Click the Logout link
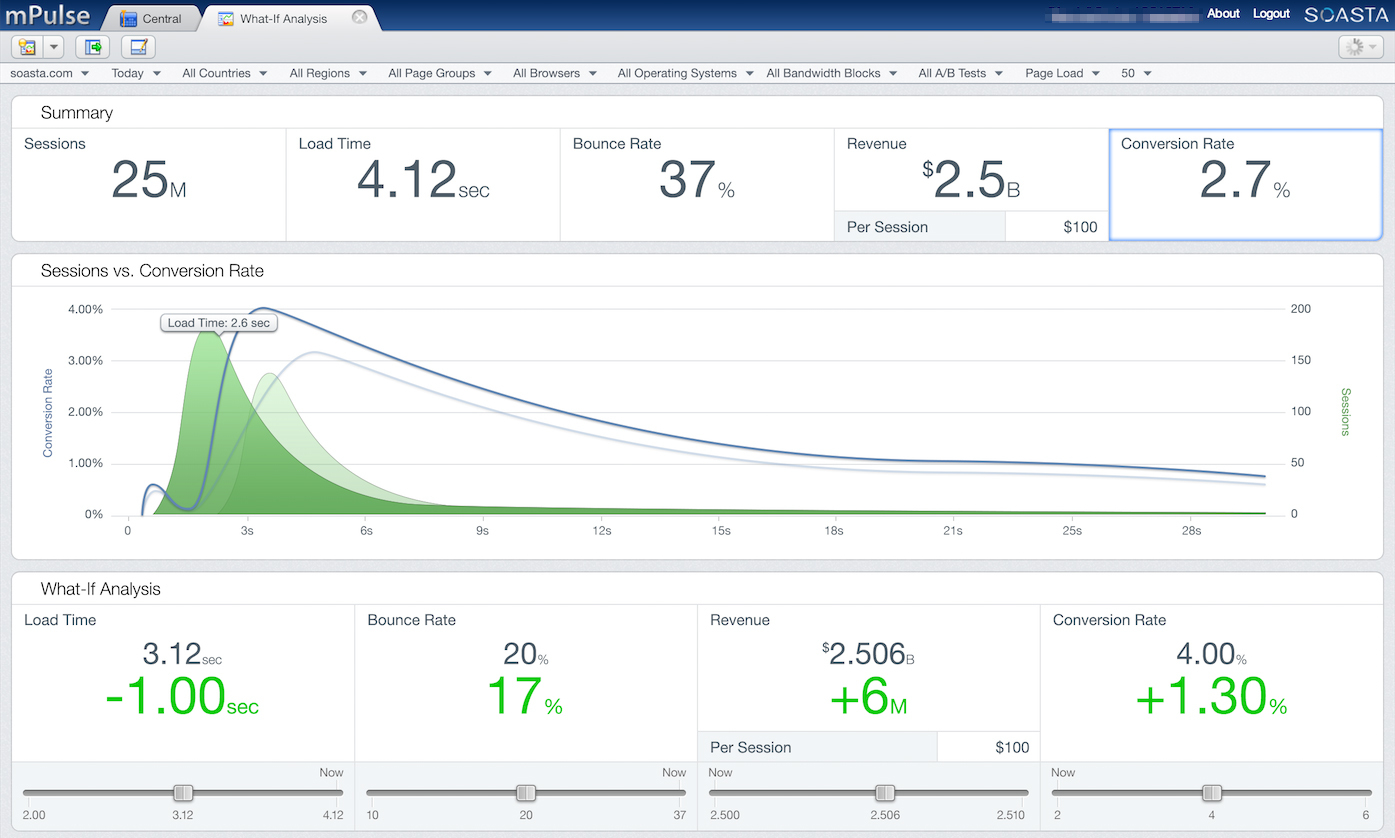 point(1271,13)
